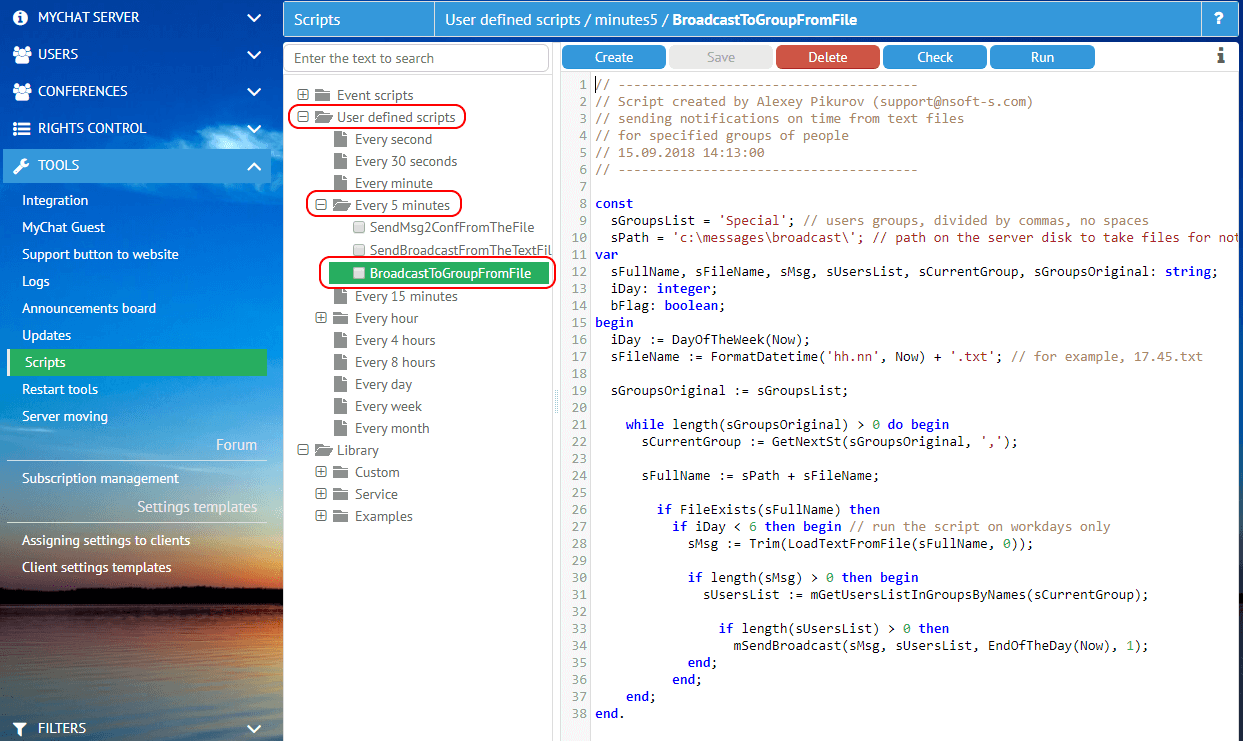
Task: Click the Rights Control list icon
Action: pos(21,128)
